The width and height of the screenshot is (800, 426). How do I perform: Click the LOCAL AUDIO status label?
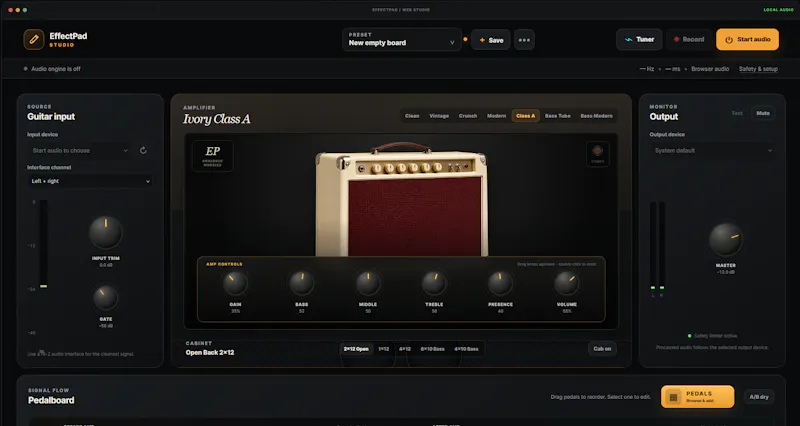tap(779, 10)
